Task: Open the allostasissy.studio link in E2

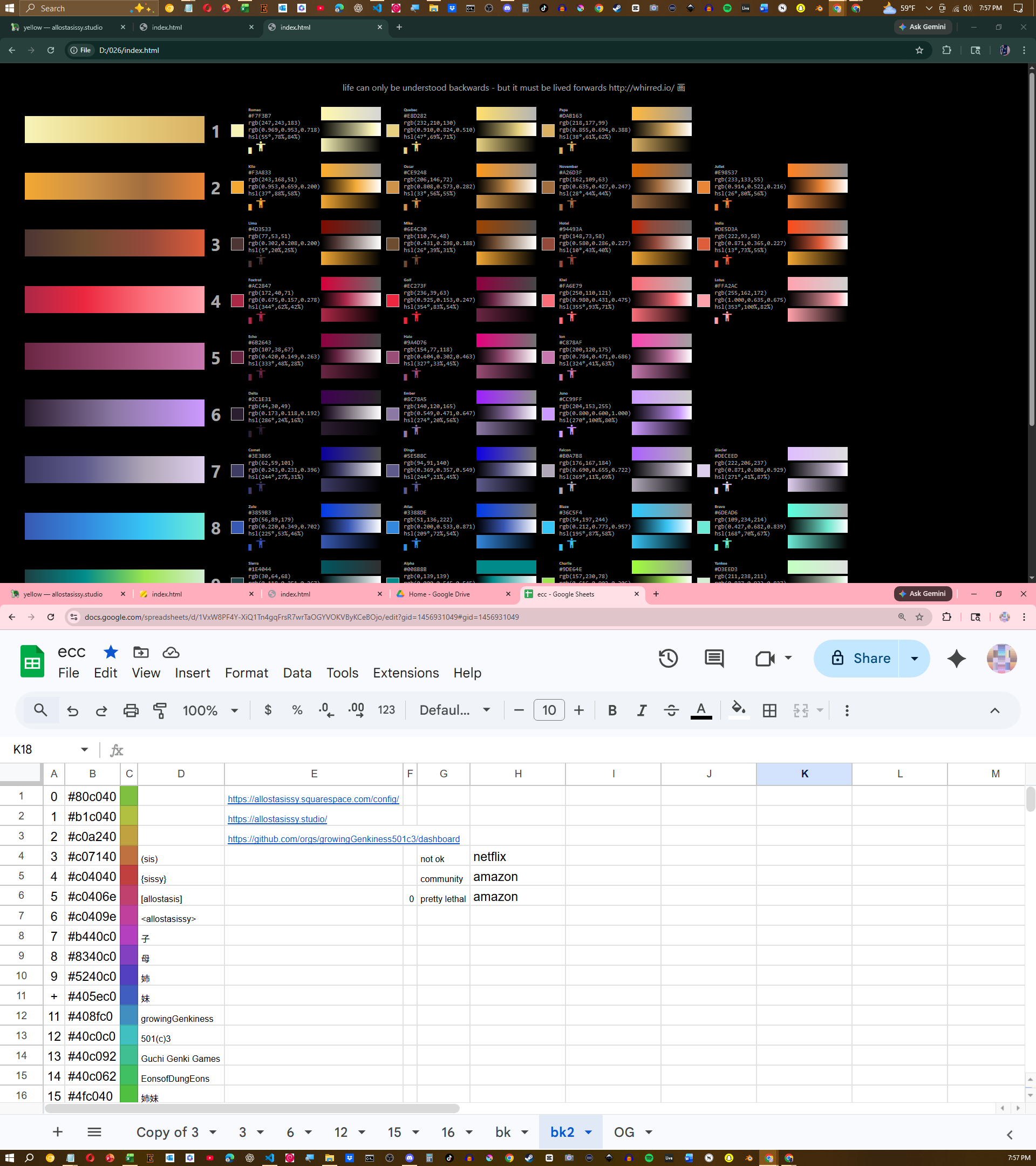Action: point(277,818)
